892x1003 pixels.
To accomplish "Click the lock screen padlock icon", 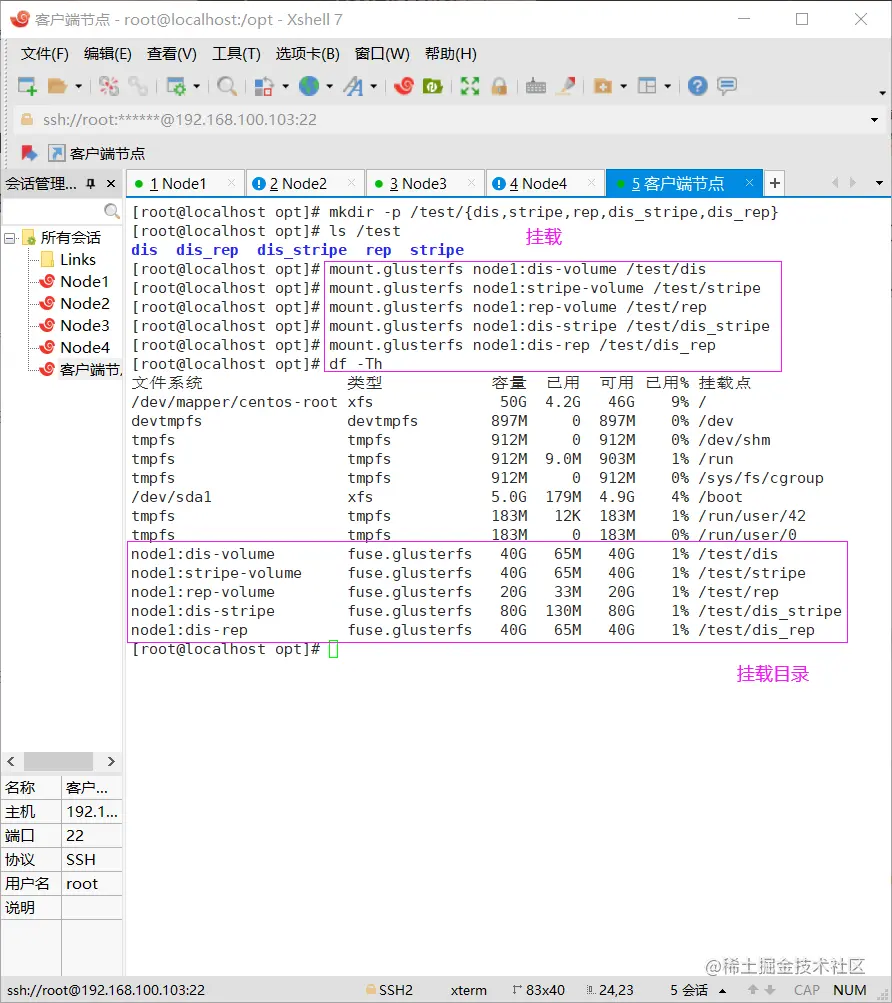I will click(x=499, y=86).
